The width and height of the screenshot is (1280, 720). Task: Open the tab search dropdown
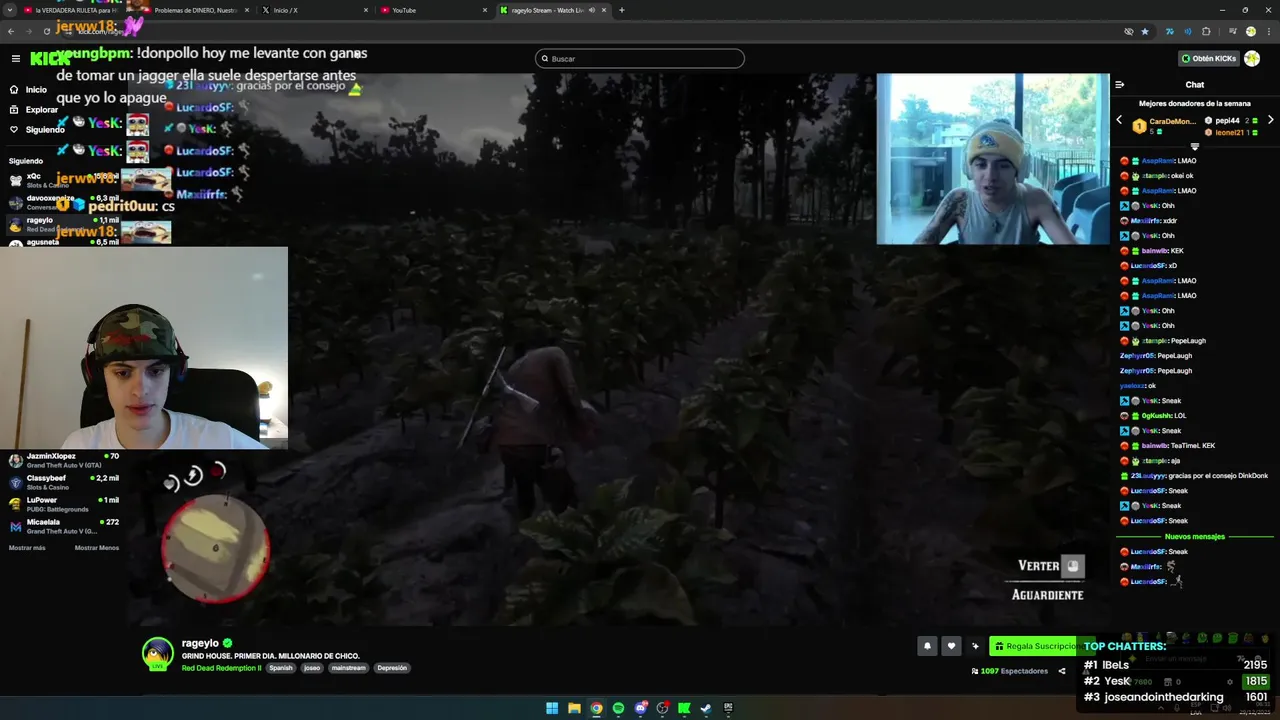click(x=9, y=10)
